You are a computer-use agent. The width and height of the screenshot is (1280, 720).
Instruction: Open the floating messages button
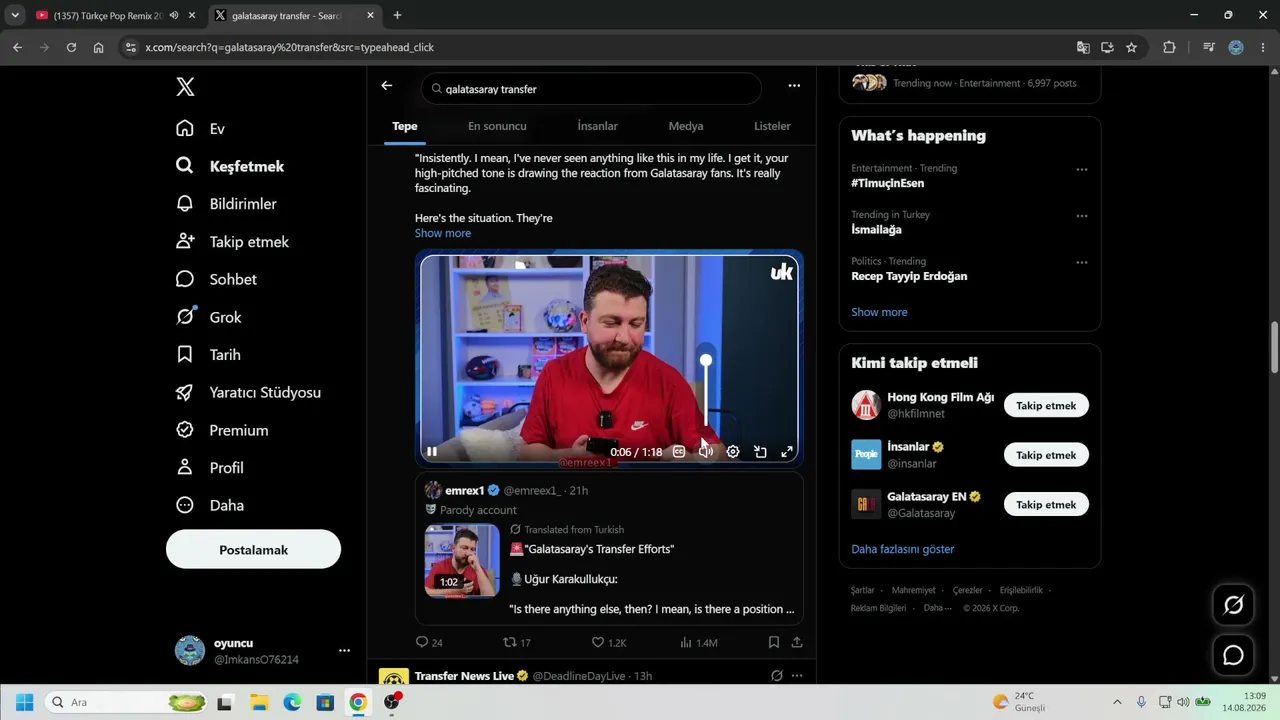pos(1233,655)
